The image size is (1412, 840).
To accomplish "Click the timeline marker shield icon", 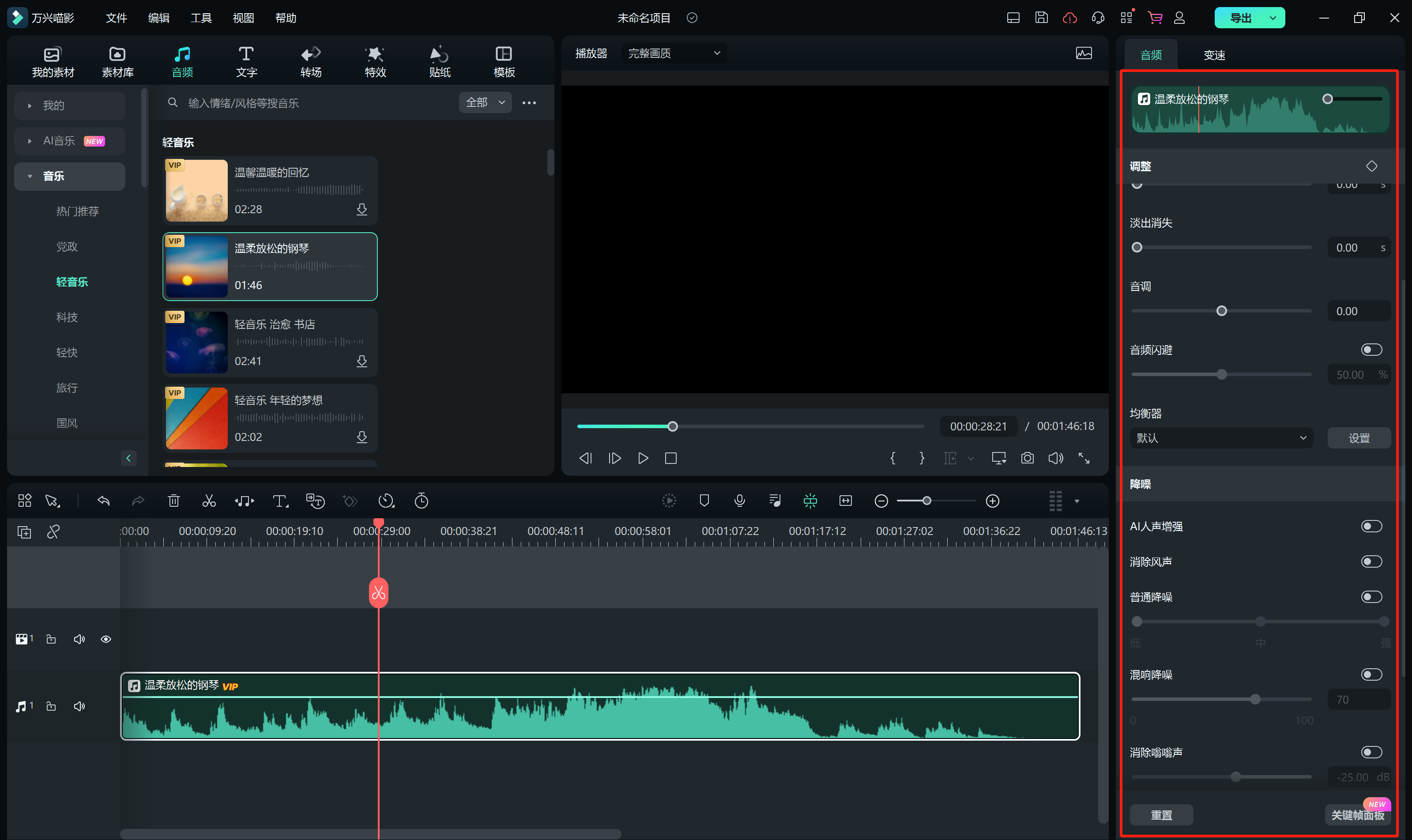I will click(x=704, y=501).
